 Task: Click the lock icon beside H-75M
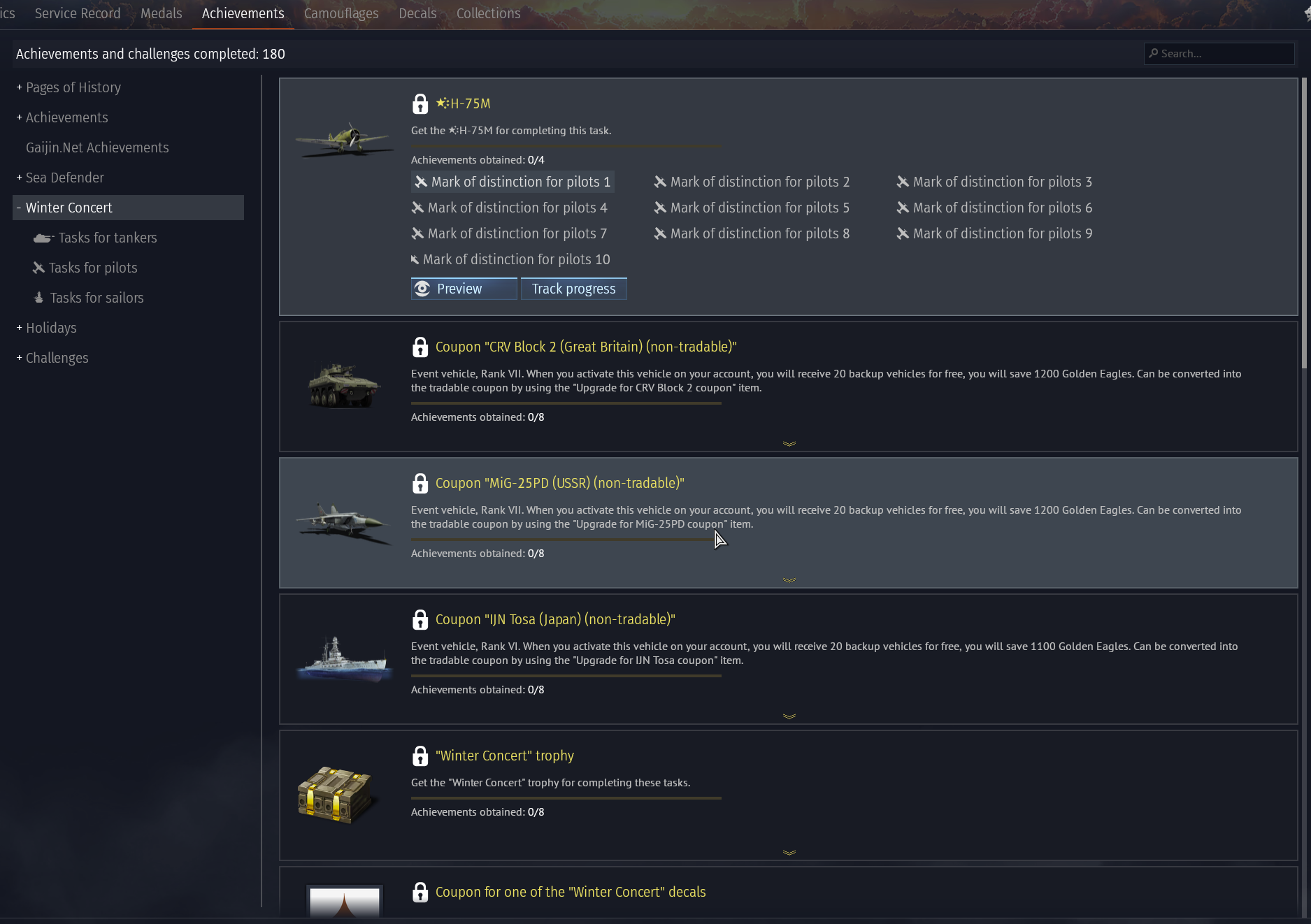[420, 103]
